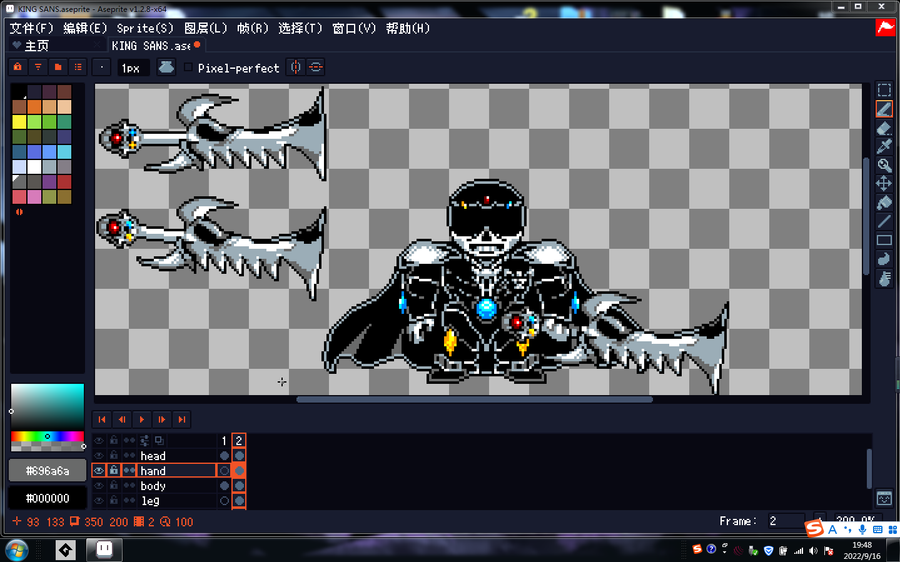Toggle visibility of body layer

[99, 486]
